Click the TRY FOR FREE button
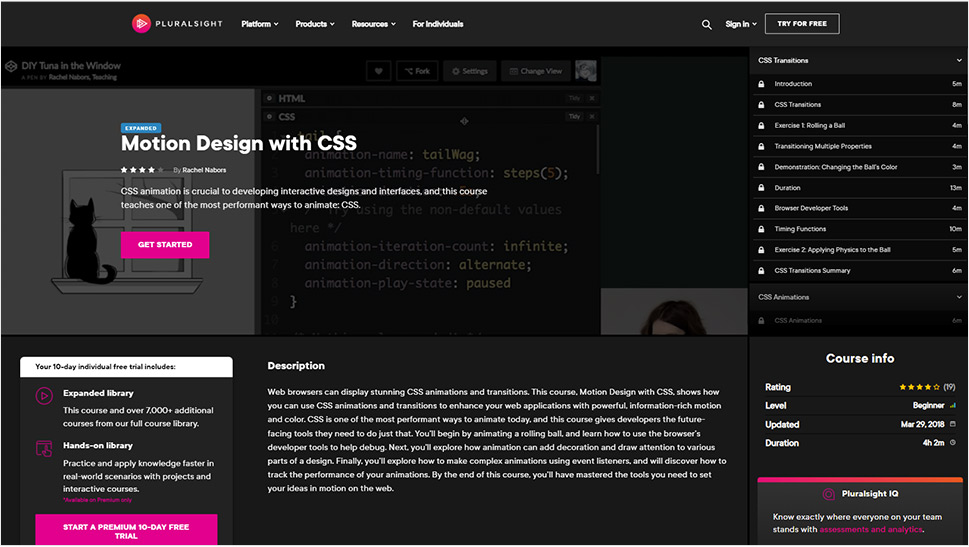This screenshot has width=969, height=547. 802,23
